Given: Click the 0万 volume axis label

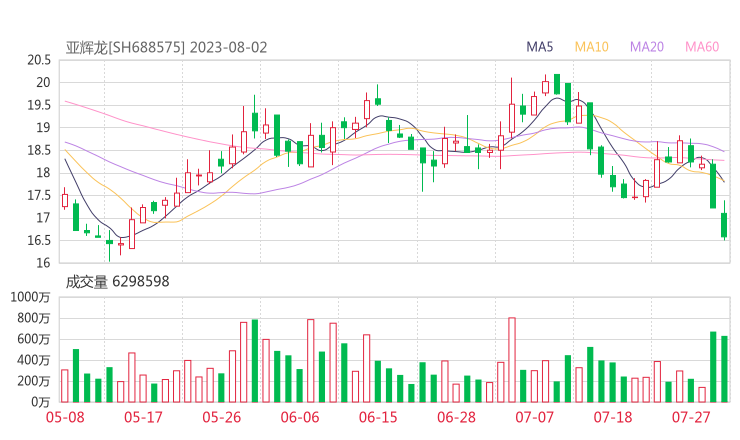Looking at the screenshot, I should click(41, 402).
